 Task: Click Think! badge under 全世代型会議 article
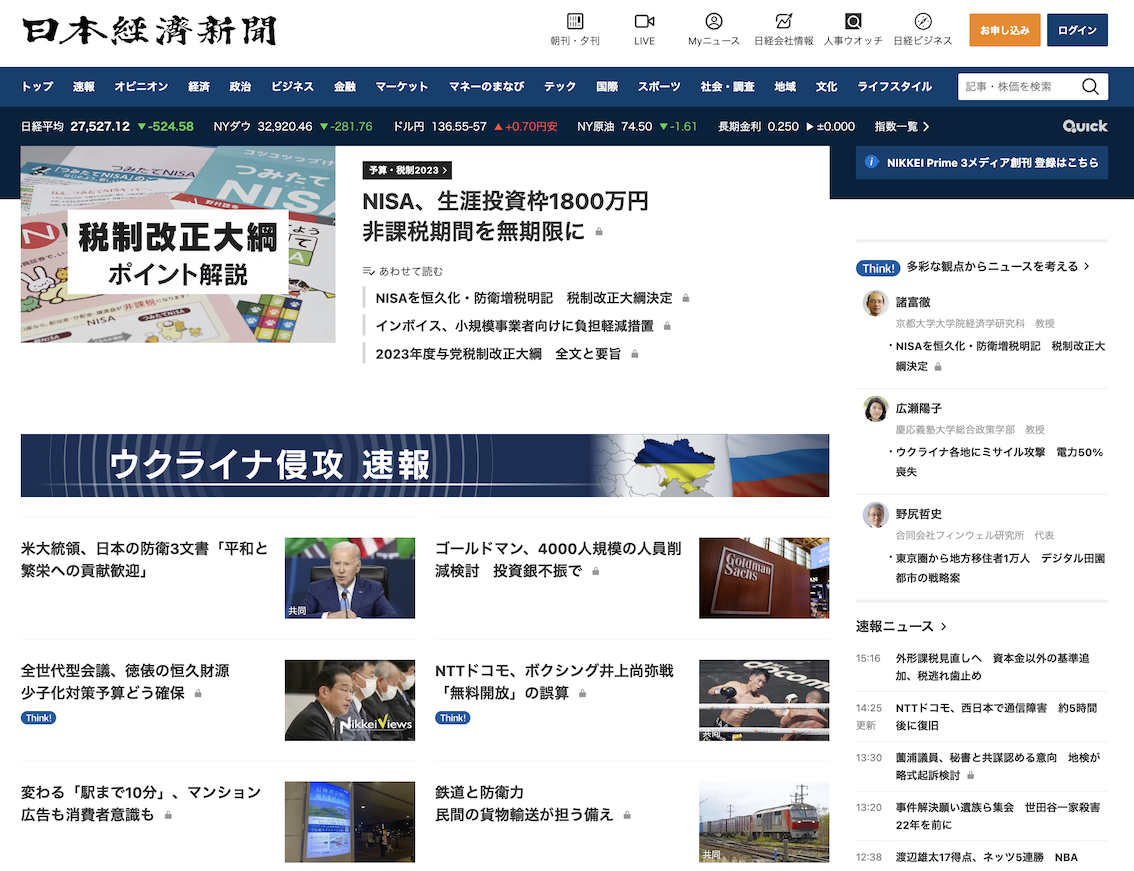38,718
